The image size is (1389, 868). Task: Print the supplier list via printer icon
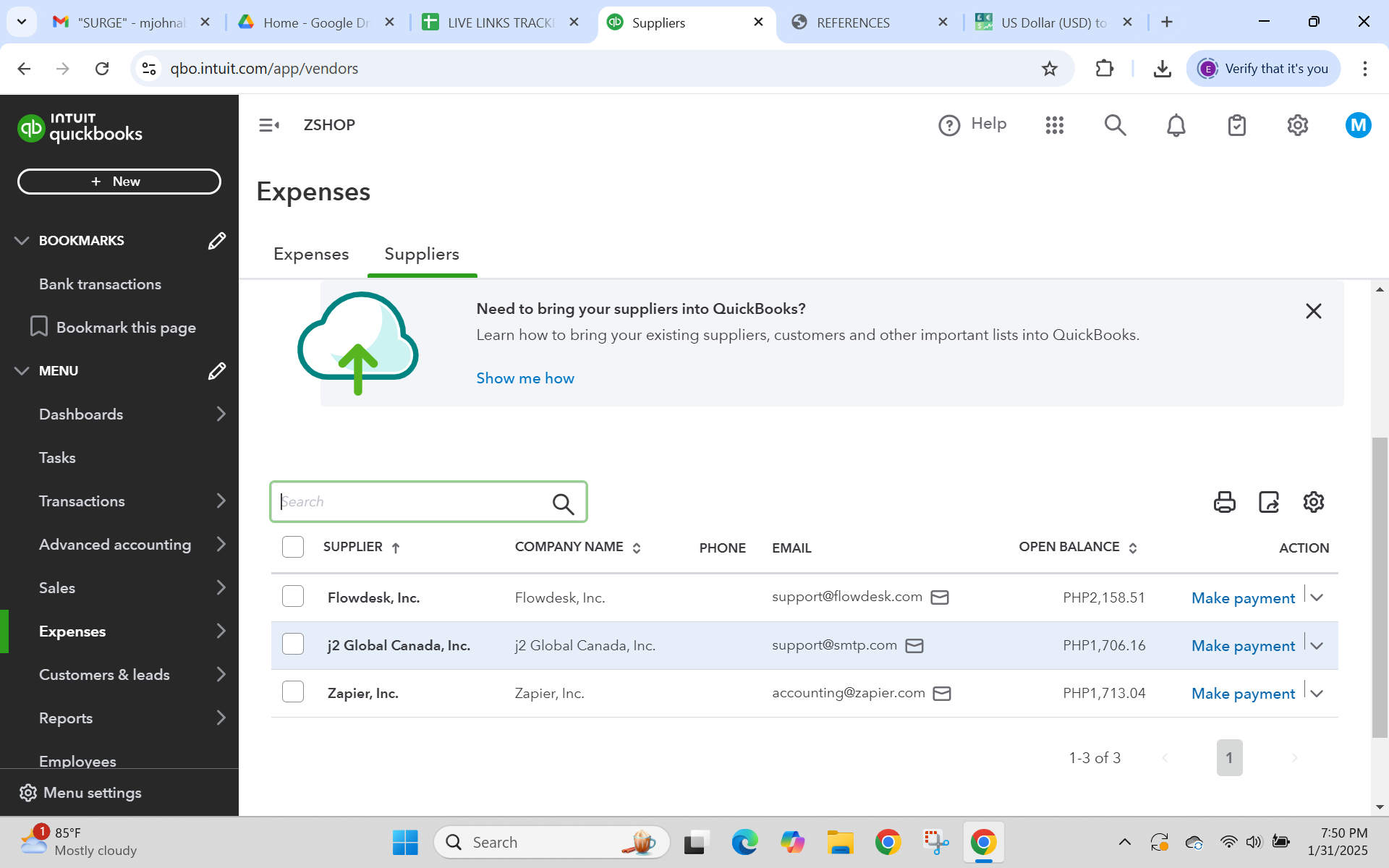point(1224,502)
